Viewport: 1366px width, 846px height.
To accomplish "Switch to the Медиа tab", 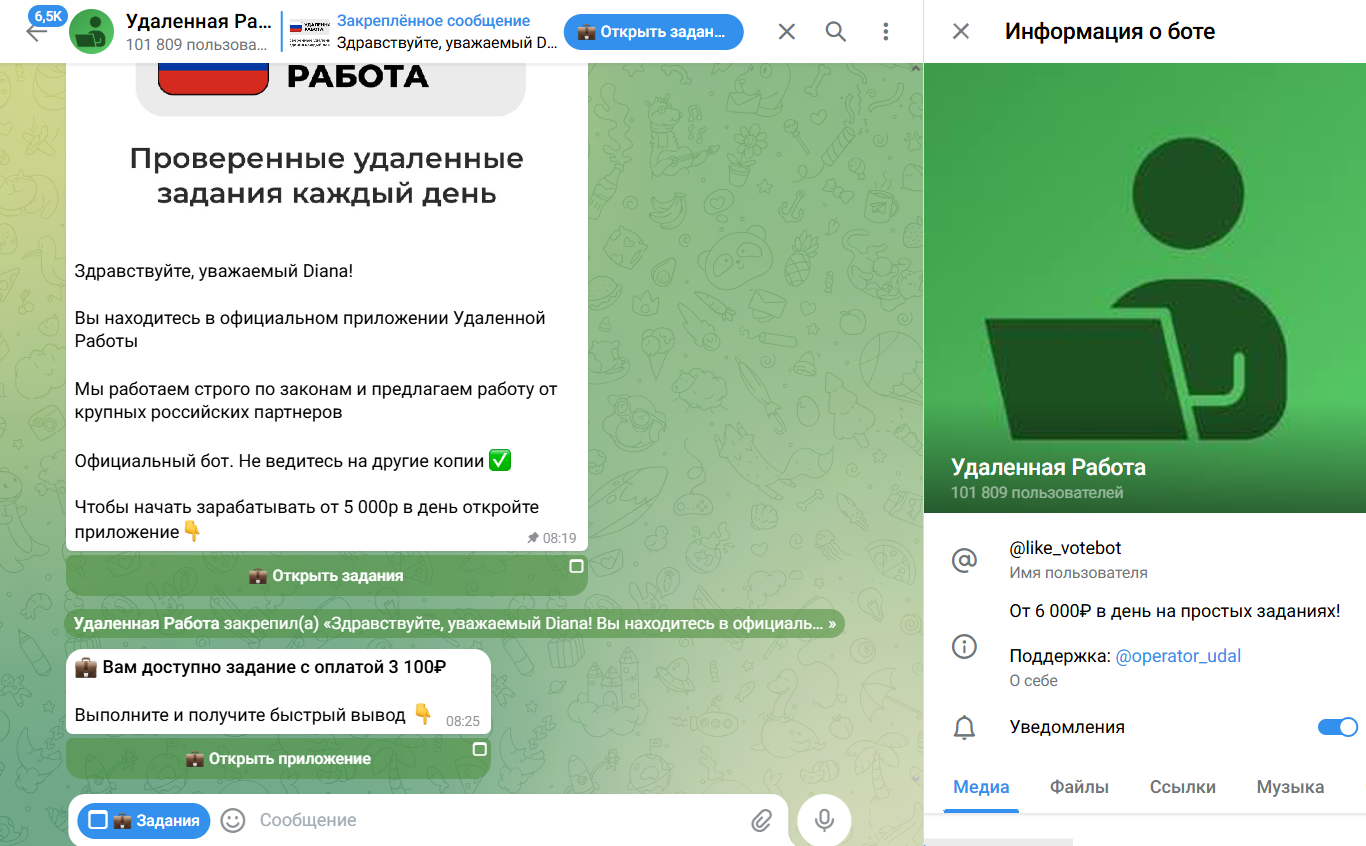I will pyautogui.click(x=981, y=787).
